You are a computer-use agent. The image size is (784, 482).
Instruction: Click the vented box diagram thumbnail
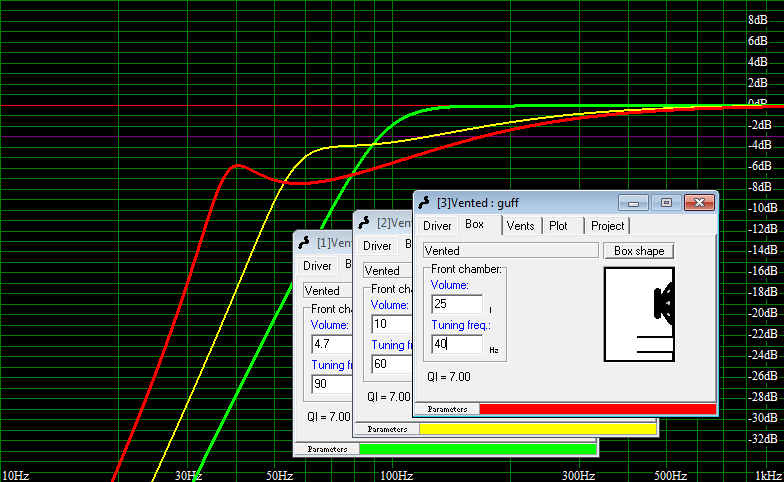pyautogui.click(x=639, y=314)
